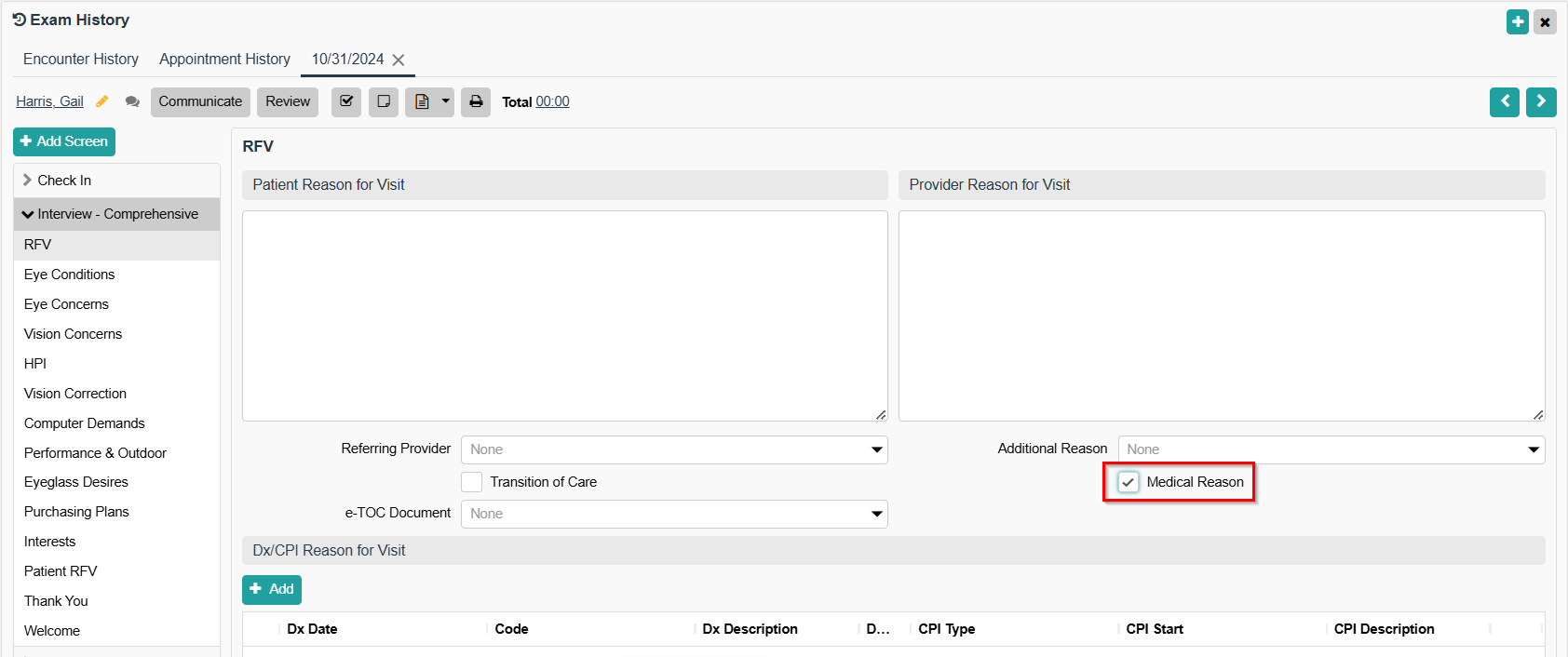
Task: Expand the Check In section
Action: 64,181
